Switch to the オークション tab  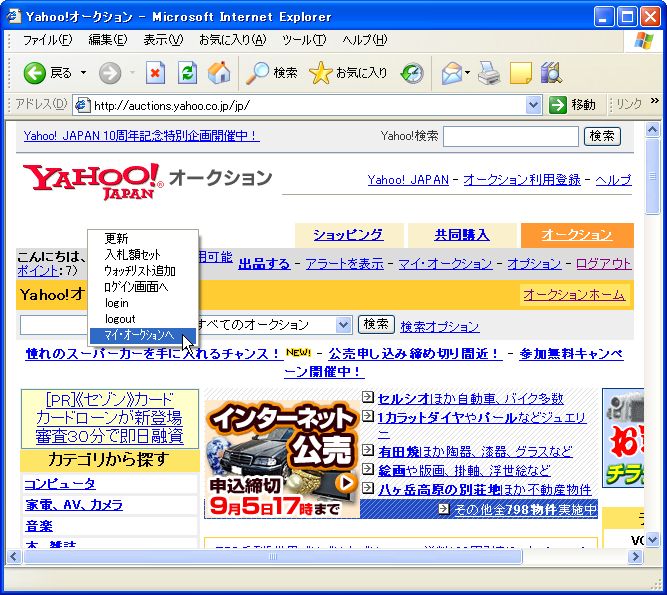[x=577, y=235]
